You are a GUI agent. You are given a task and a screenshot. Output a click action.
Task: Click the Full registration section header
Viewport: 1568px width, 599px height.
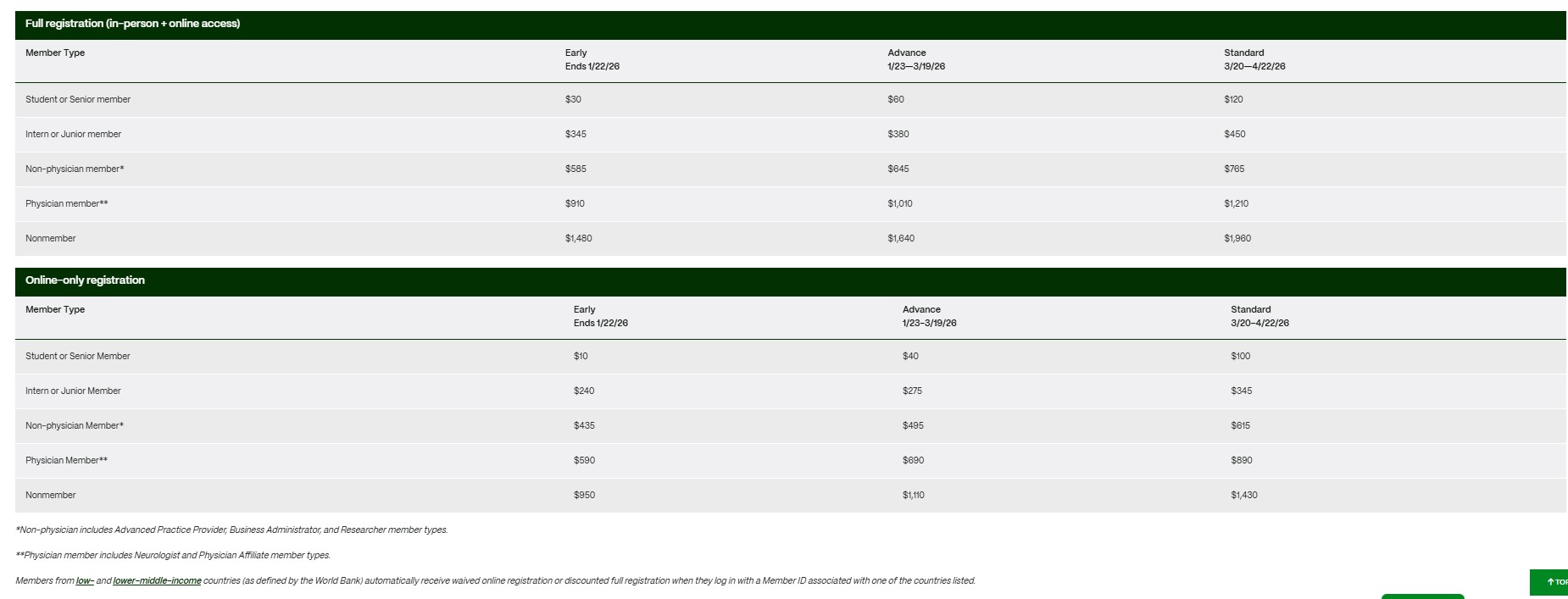click(x=132, y=24)
